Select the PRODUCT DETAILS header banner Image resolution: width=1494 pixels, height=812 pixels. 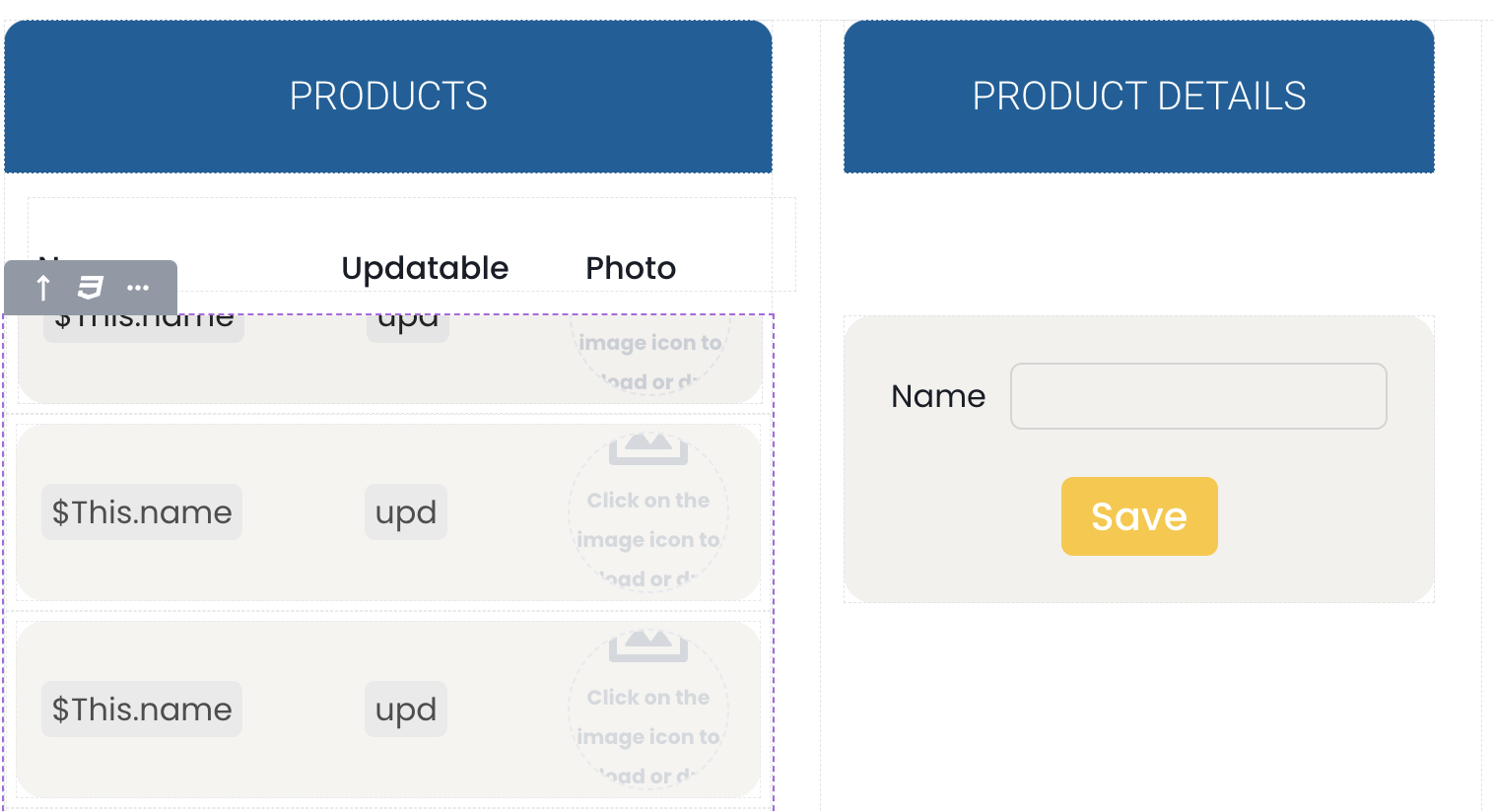point(1138,97)
